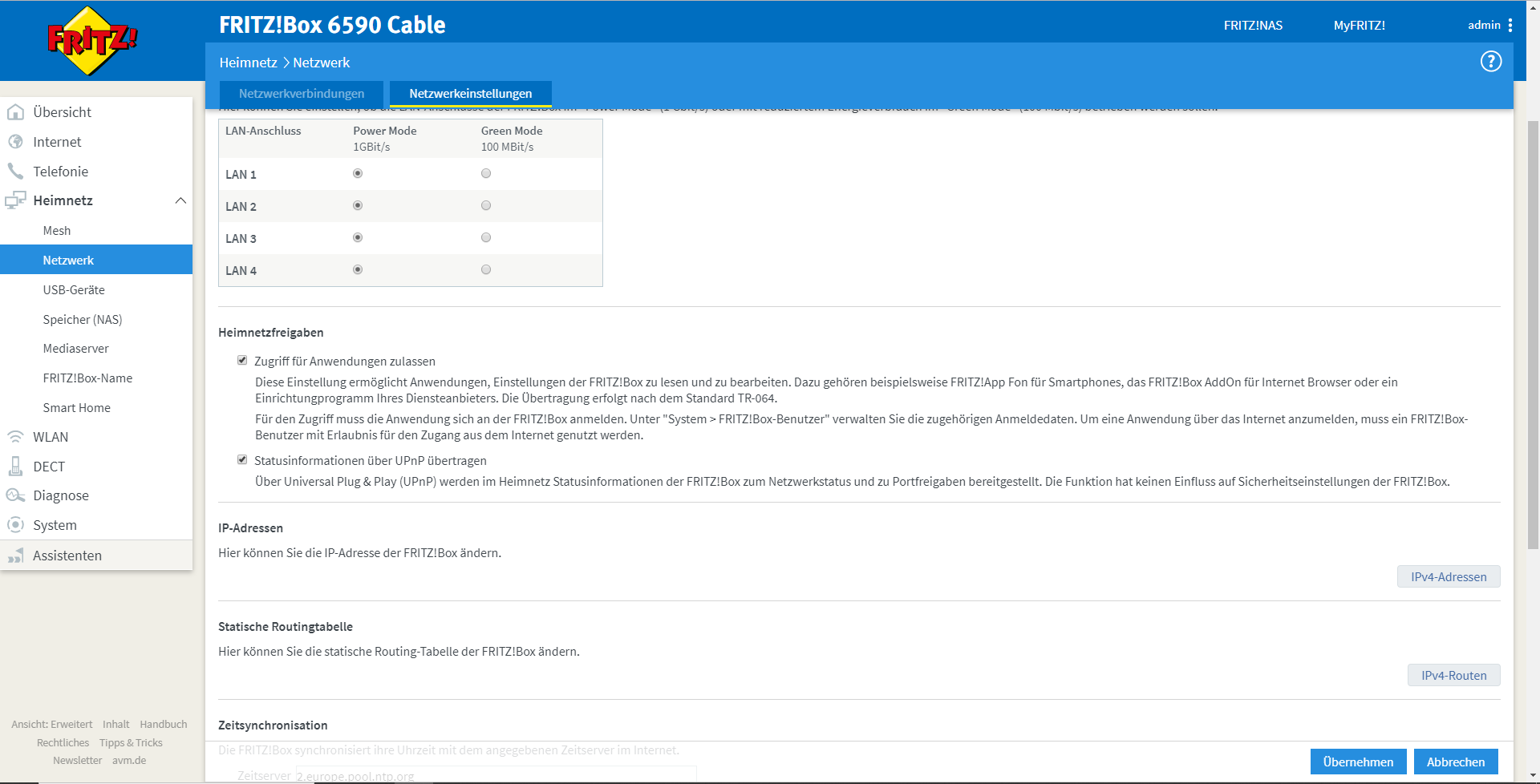Open Handbuch footer link
This screenshot has width=1540, height=784.
pyautogui.click(x=164, y=725)
